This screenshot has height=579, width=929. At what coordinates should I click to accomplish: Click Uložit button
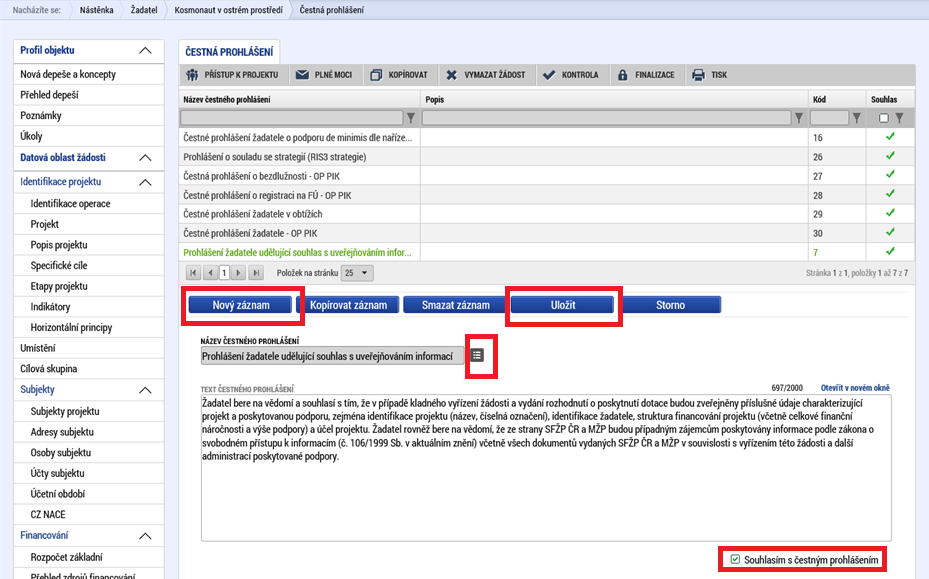[562, 305]
